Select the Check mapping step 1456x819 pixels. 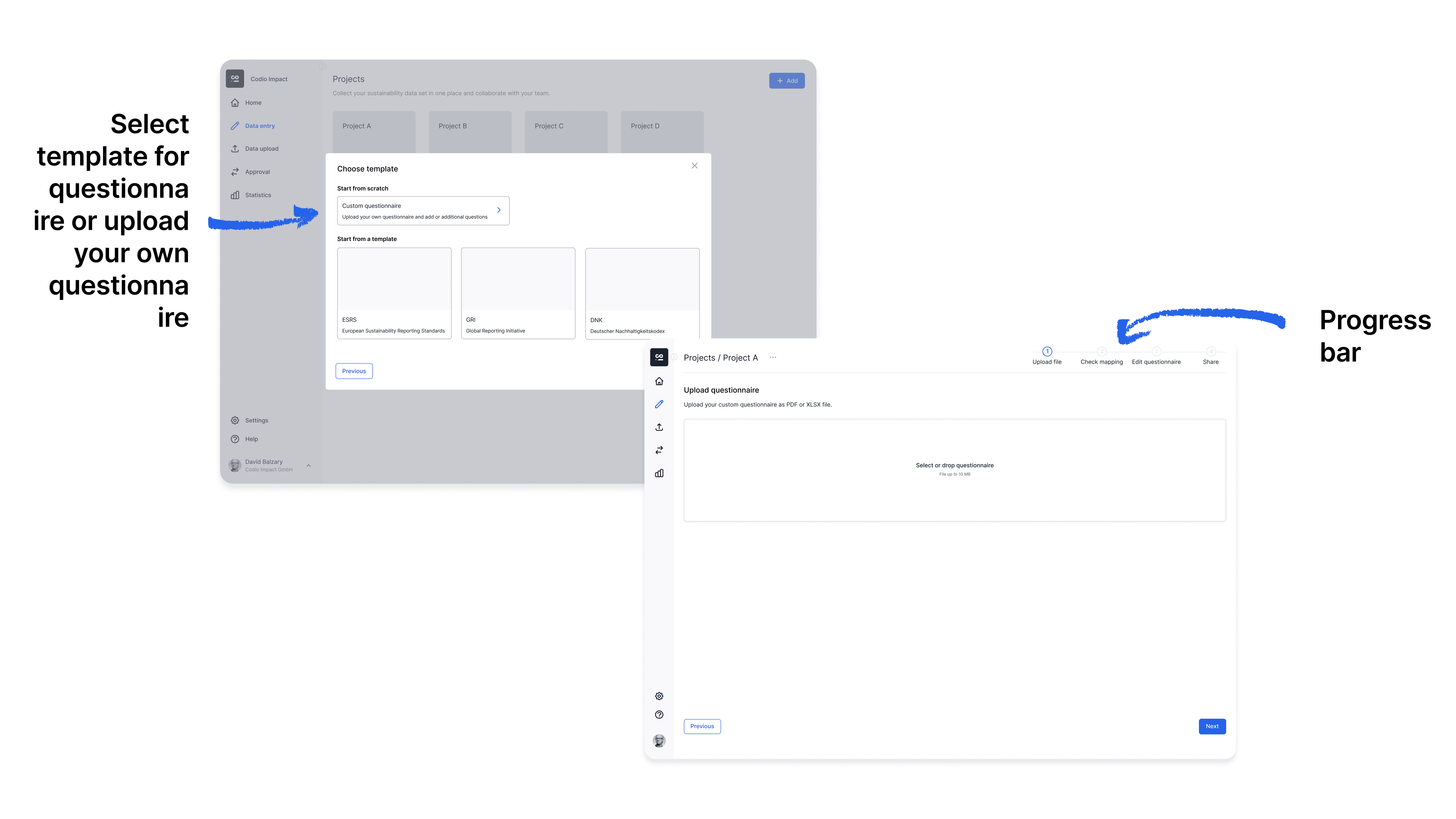[x=1102, y=356]
